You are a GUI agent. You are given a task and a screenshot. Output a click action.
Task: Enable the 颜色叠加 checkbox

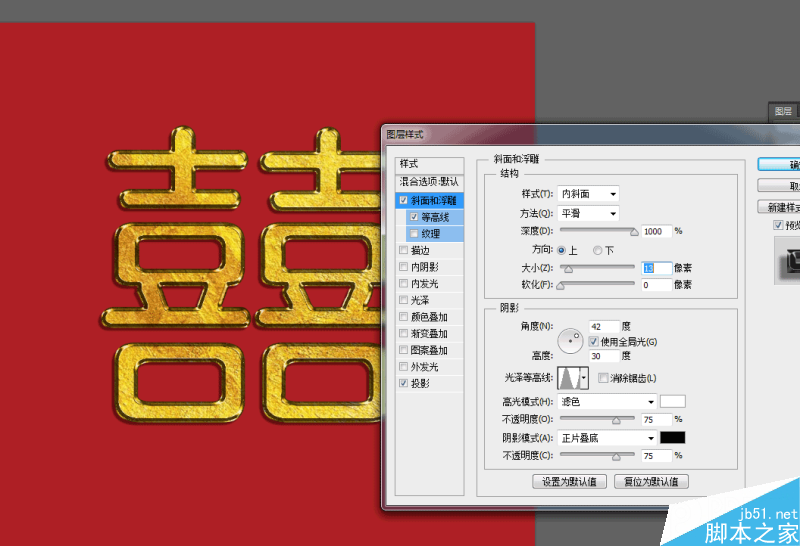coord(404,317)
